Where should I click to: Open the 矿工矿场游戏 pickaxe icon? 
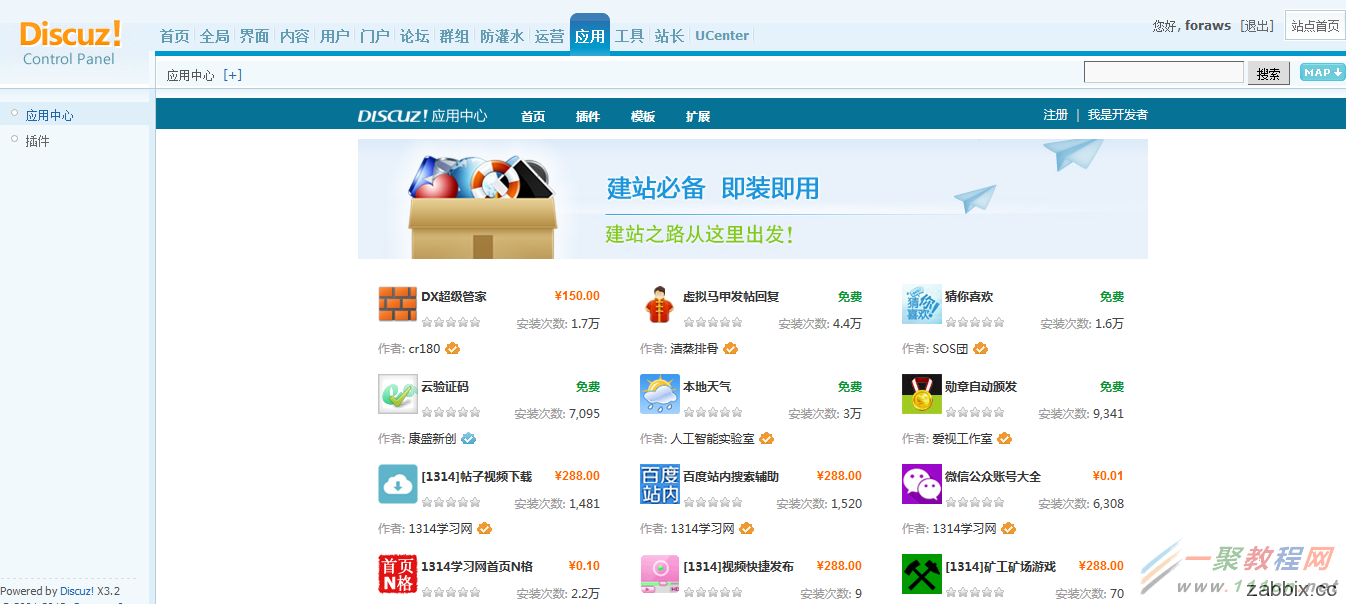[x=921, y=574]
